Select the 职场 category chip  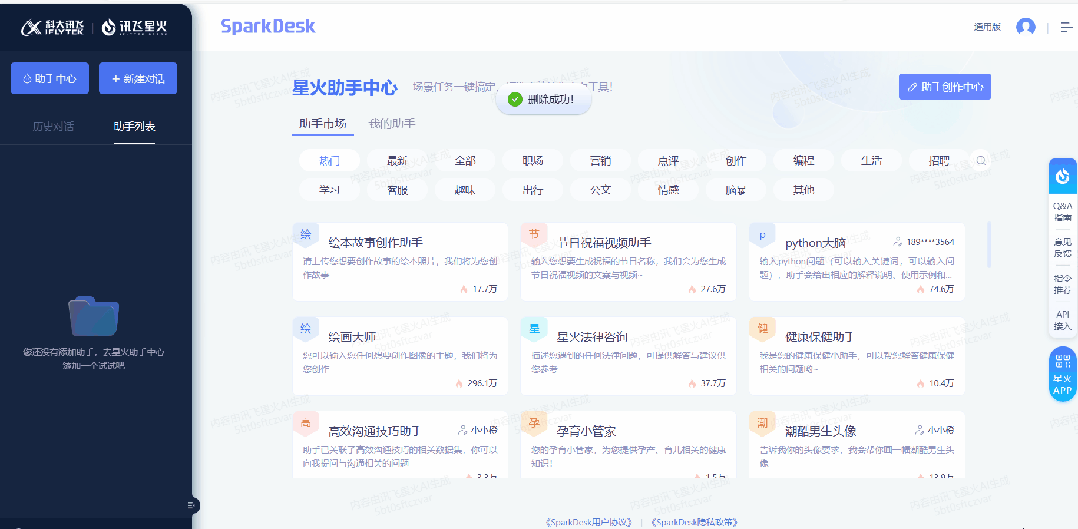pos(533,161)
